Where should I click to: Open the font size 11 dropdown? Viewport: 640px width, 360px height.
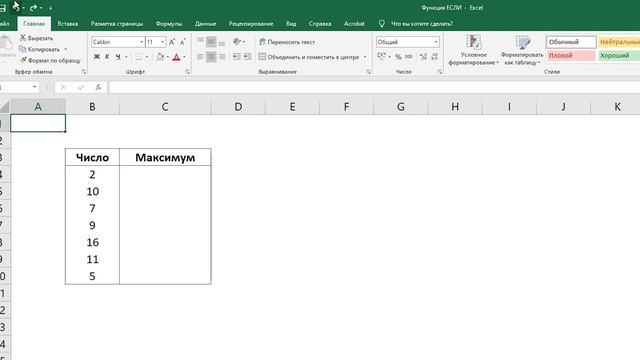[x=162, y=42]
